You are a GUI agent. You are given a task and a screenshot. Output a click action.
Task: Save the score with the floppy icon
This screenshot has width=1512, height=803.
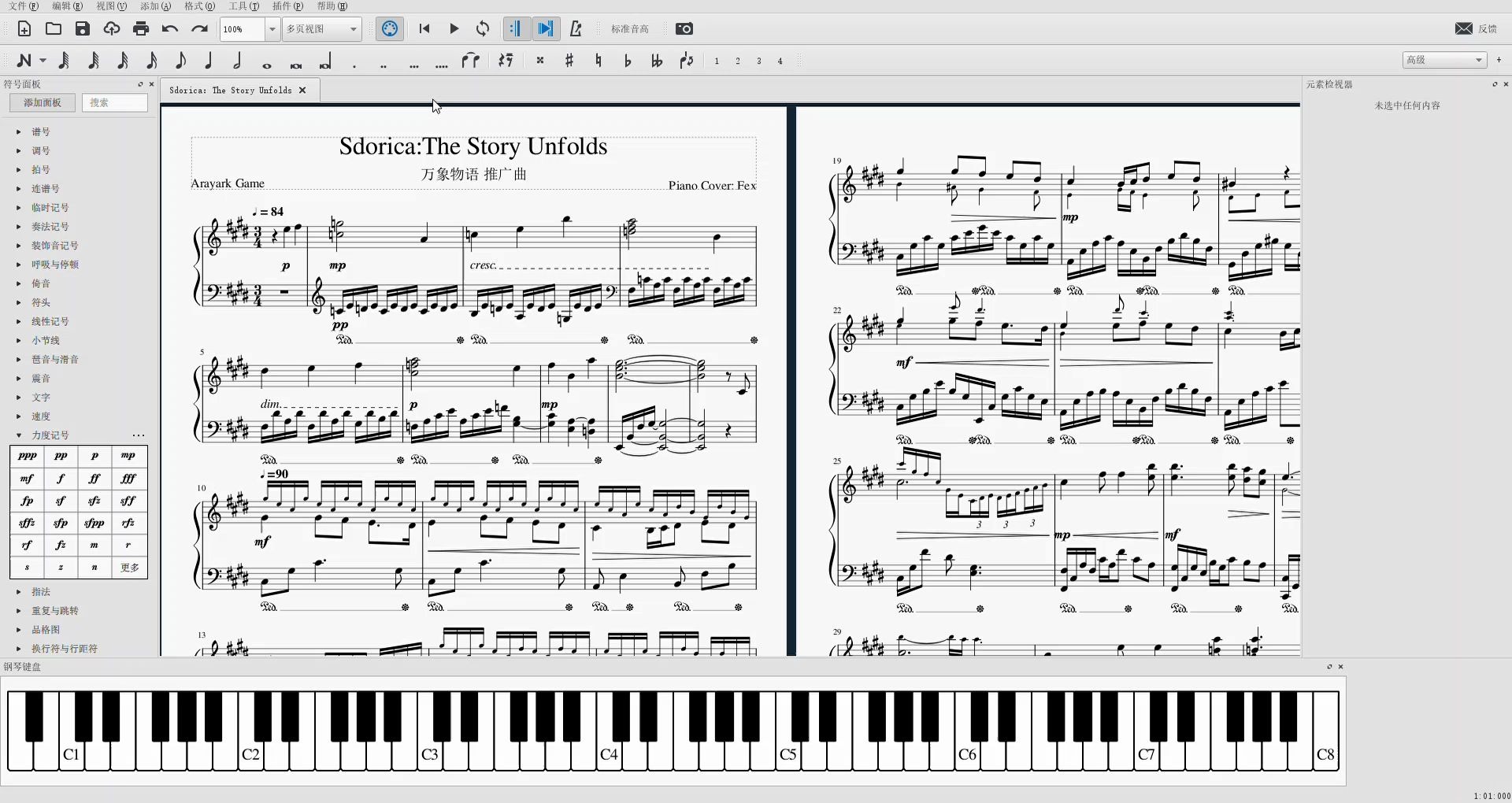[x=83, y=29]
